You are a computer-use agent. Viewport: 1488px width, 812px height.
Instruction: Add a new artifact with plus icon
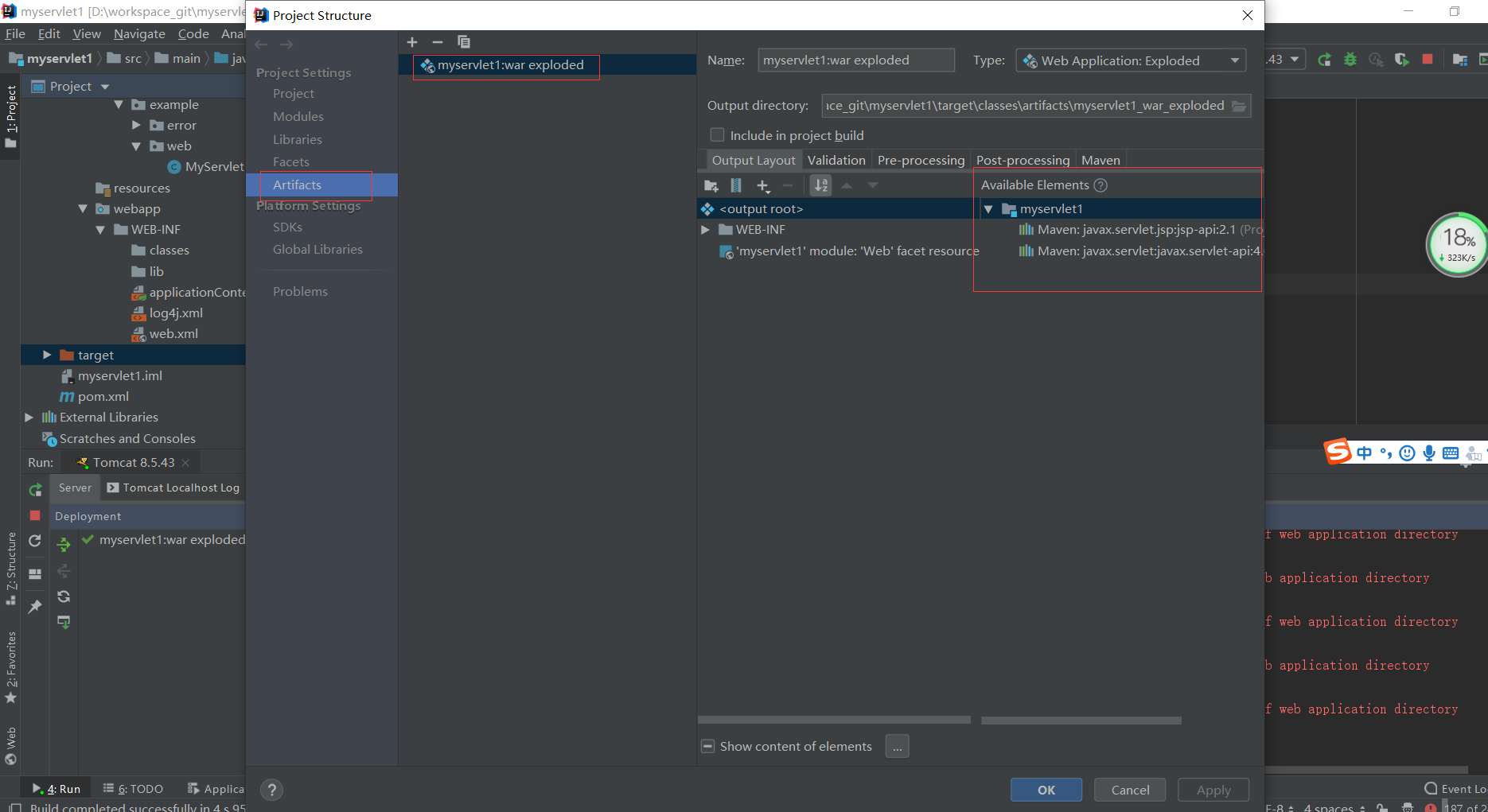point(411,42)
